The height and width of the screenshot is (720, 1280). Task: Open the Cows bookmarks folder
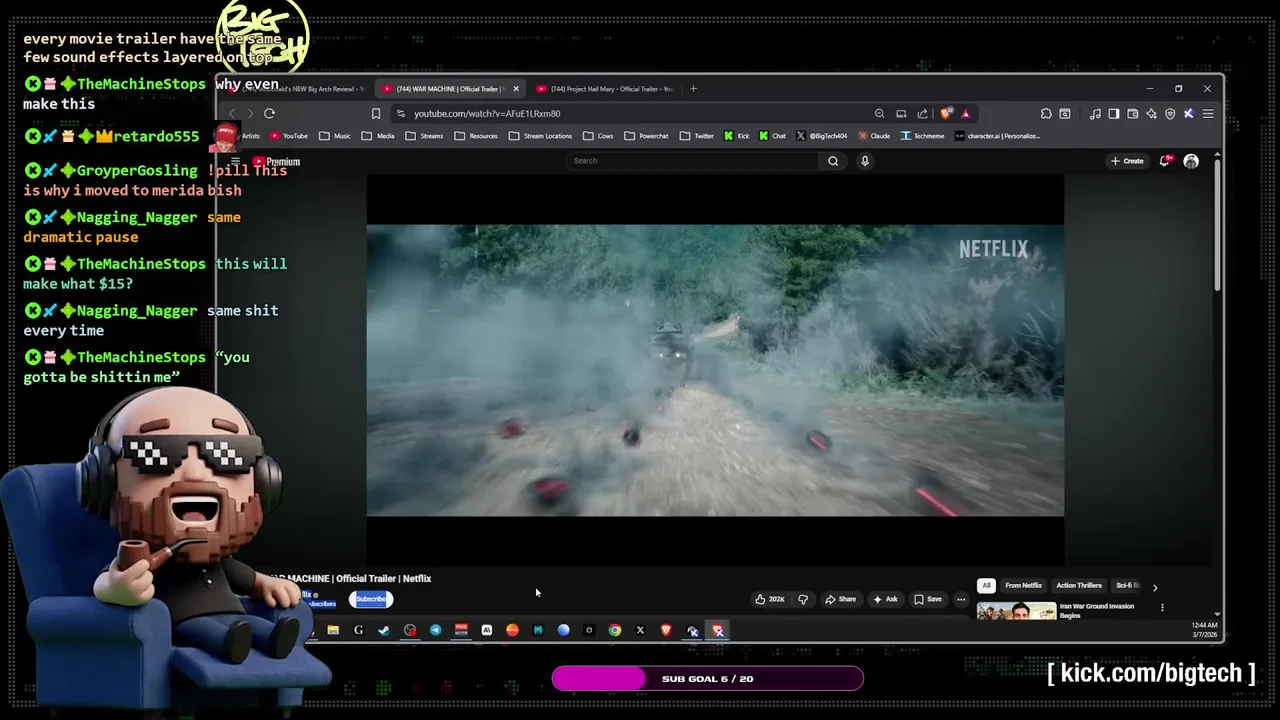click(x=598, y=136)
